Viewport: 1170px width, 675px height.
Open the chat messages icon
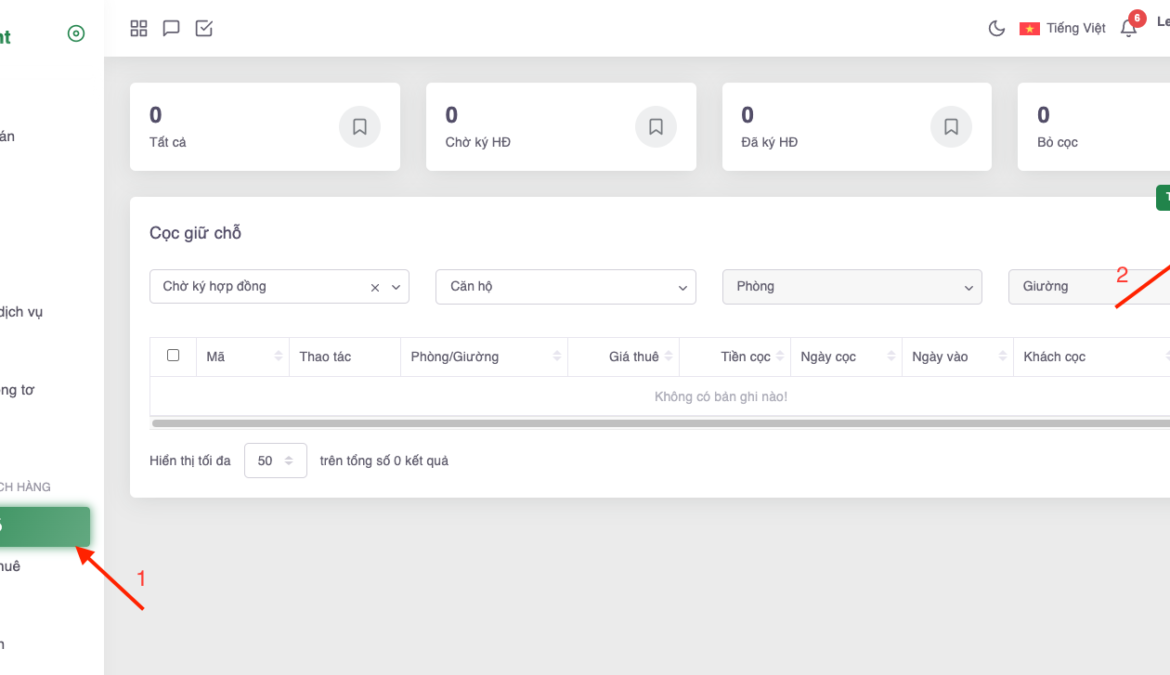coord(171,28)
